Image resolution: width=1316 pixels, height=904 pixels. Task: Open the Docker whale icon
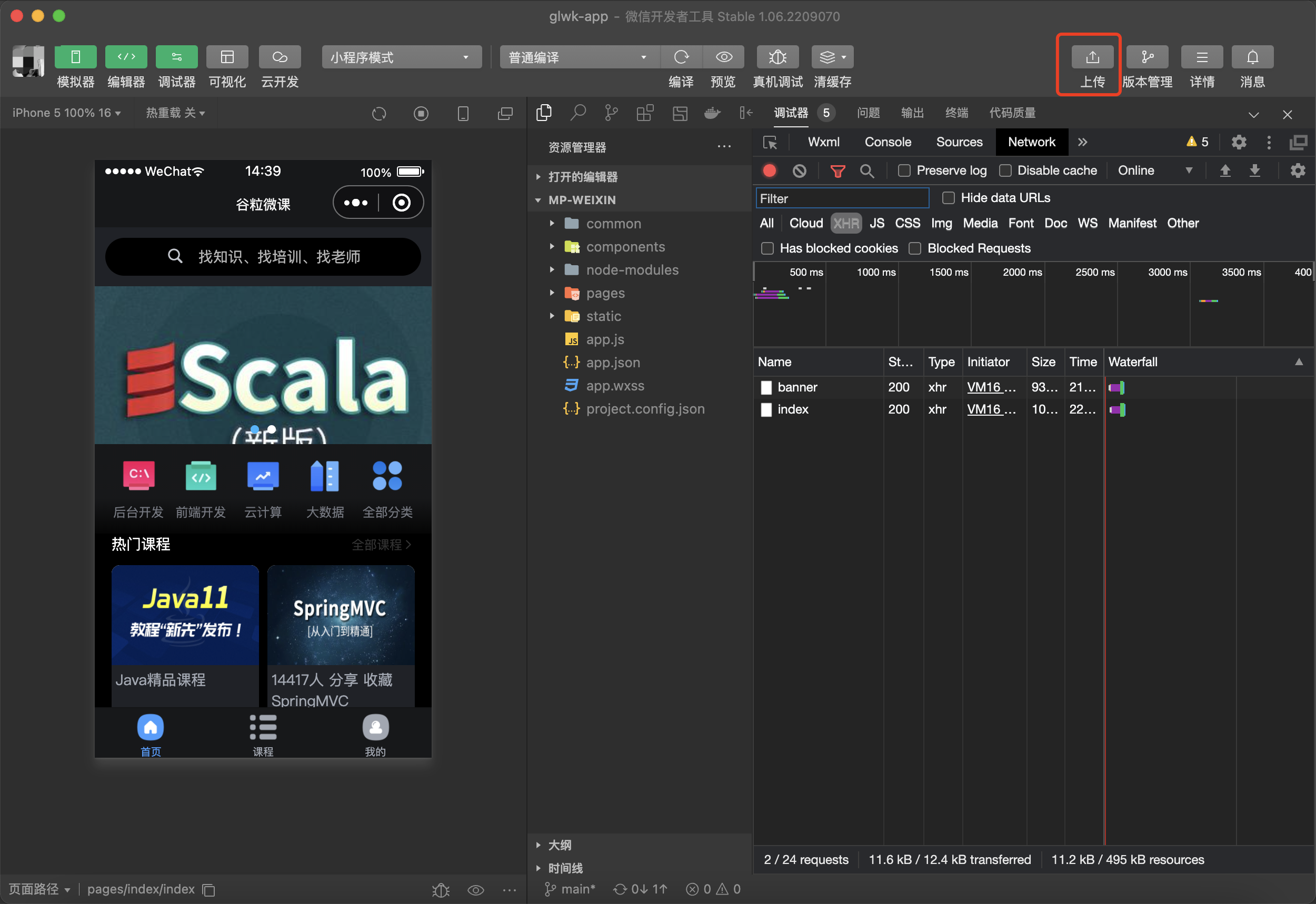pyautogui.click(x=712, y=113)
